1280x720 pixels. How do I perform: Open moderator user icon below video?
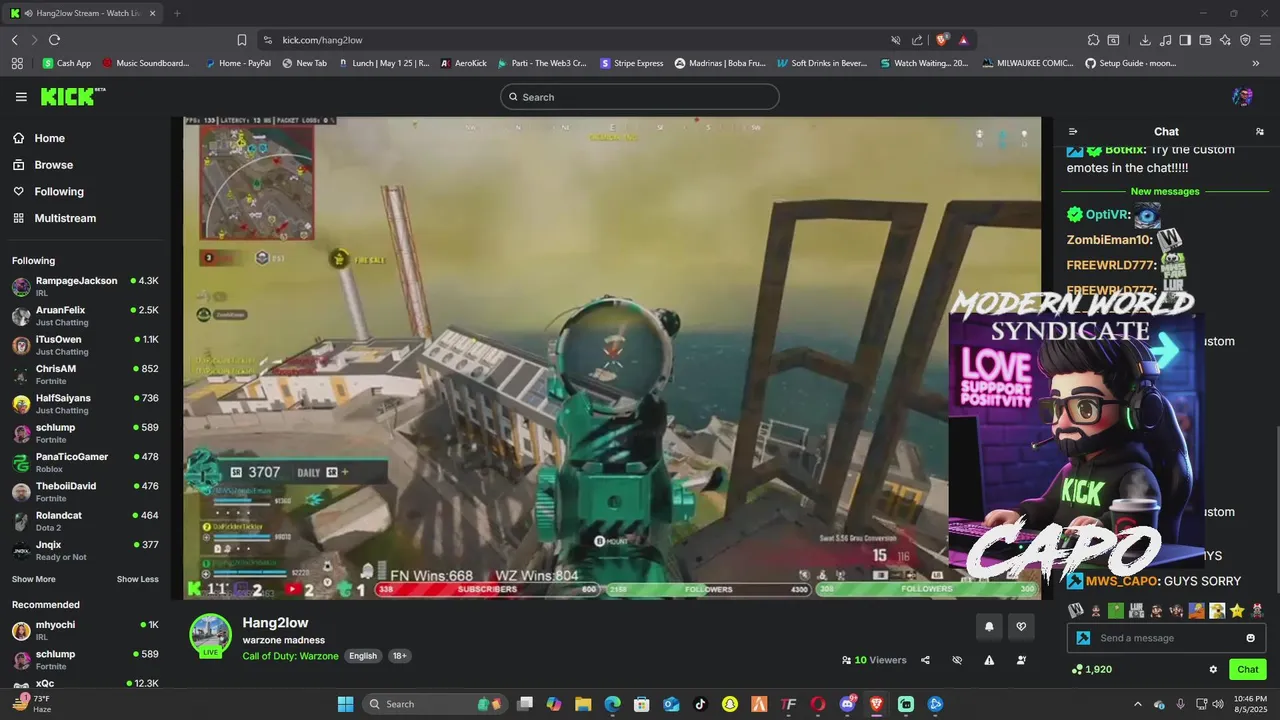click(1021, 660)
